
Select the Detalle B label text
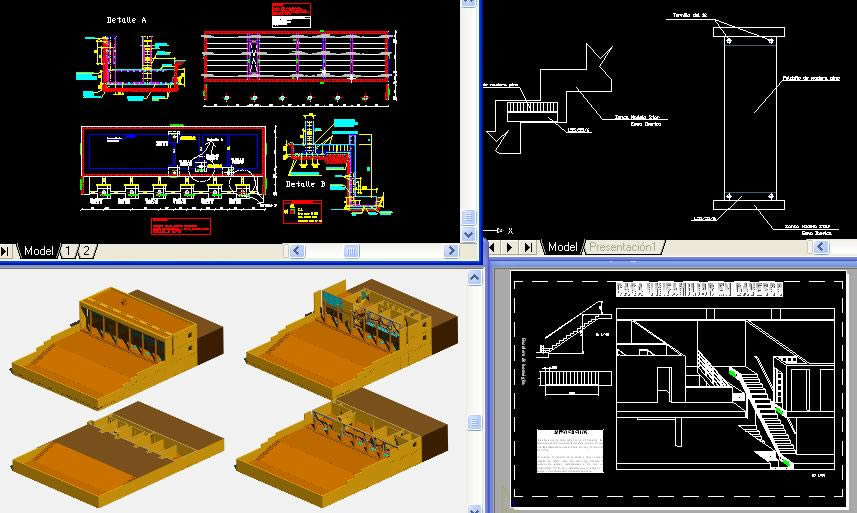(x=307, y=185)
